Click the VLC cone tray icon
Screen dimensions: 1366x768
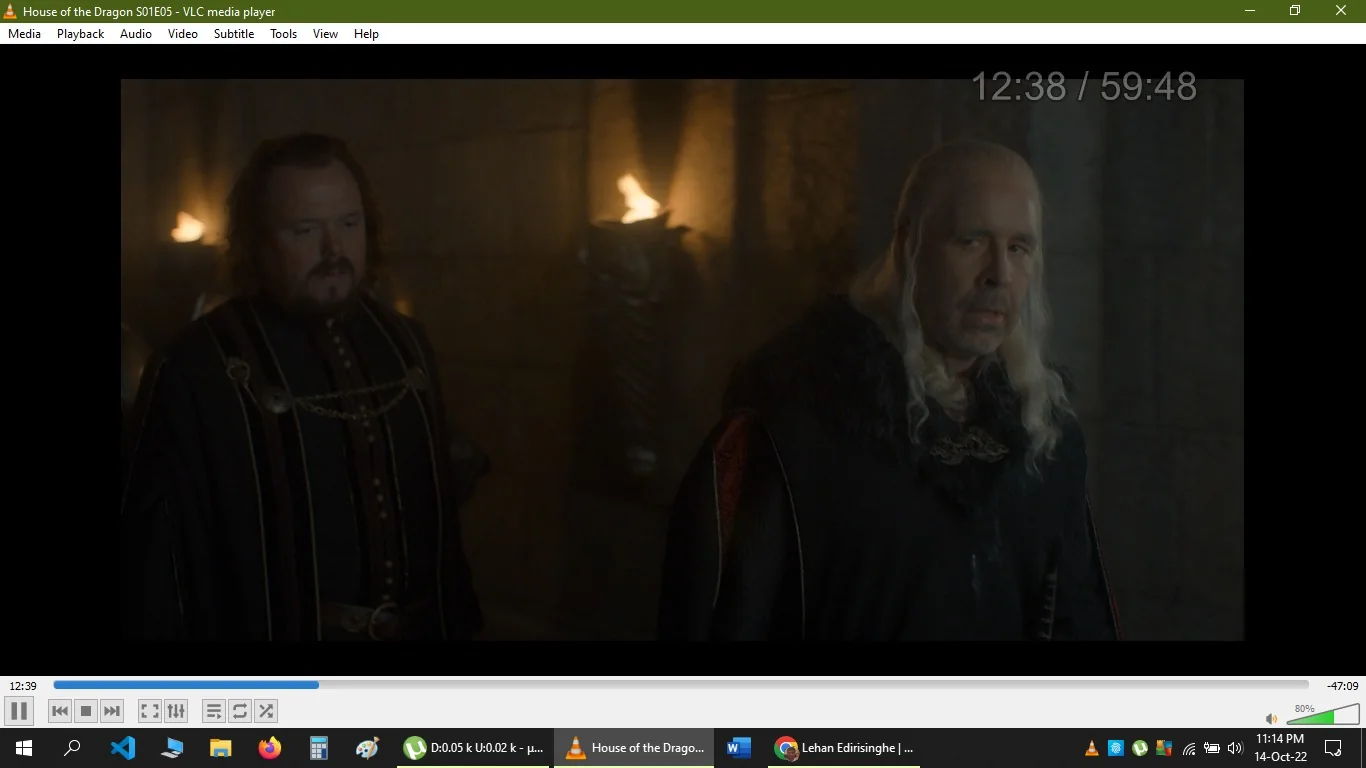[1092, 748]
